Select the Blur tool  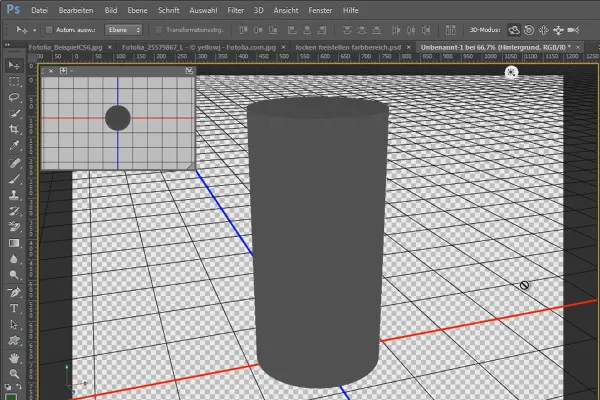point(14,260)
